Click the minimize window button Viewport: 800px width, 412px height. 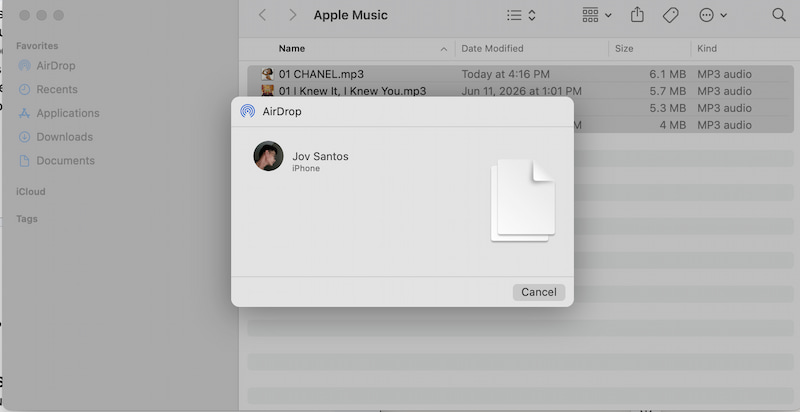pos(42,15)
